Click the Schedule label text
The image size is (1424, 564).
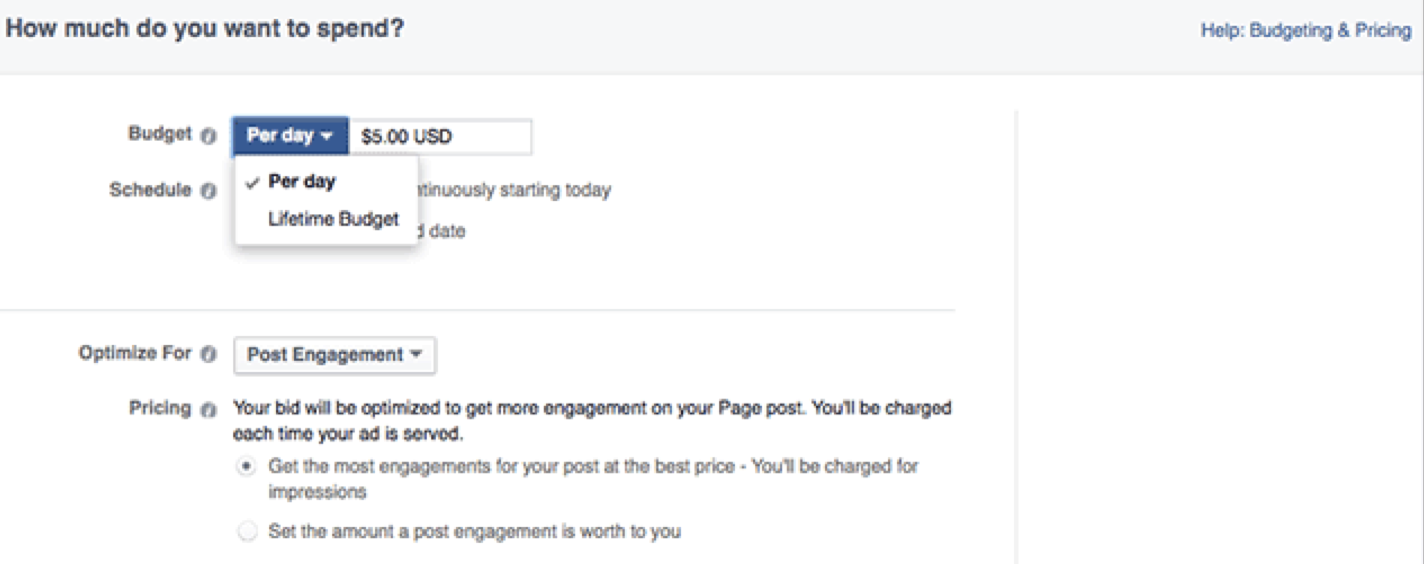point(150,190)
